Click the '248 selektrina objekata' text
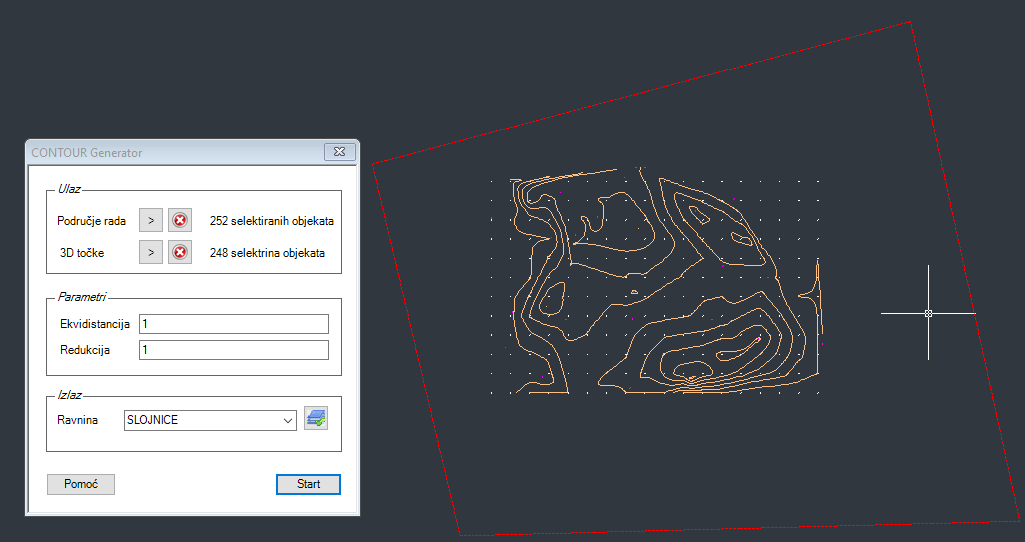The image size is (1025, 542). pos(267,253)
